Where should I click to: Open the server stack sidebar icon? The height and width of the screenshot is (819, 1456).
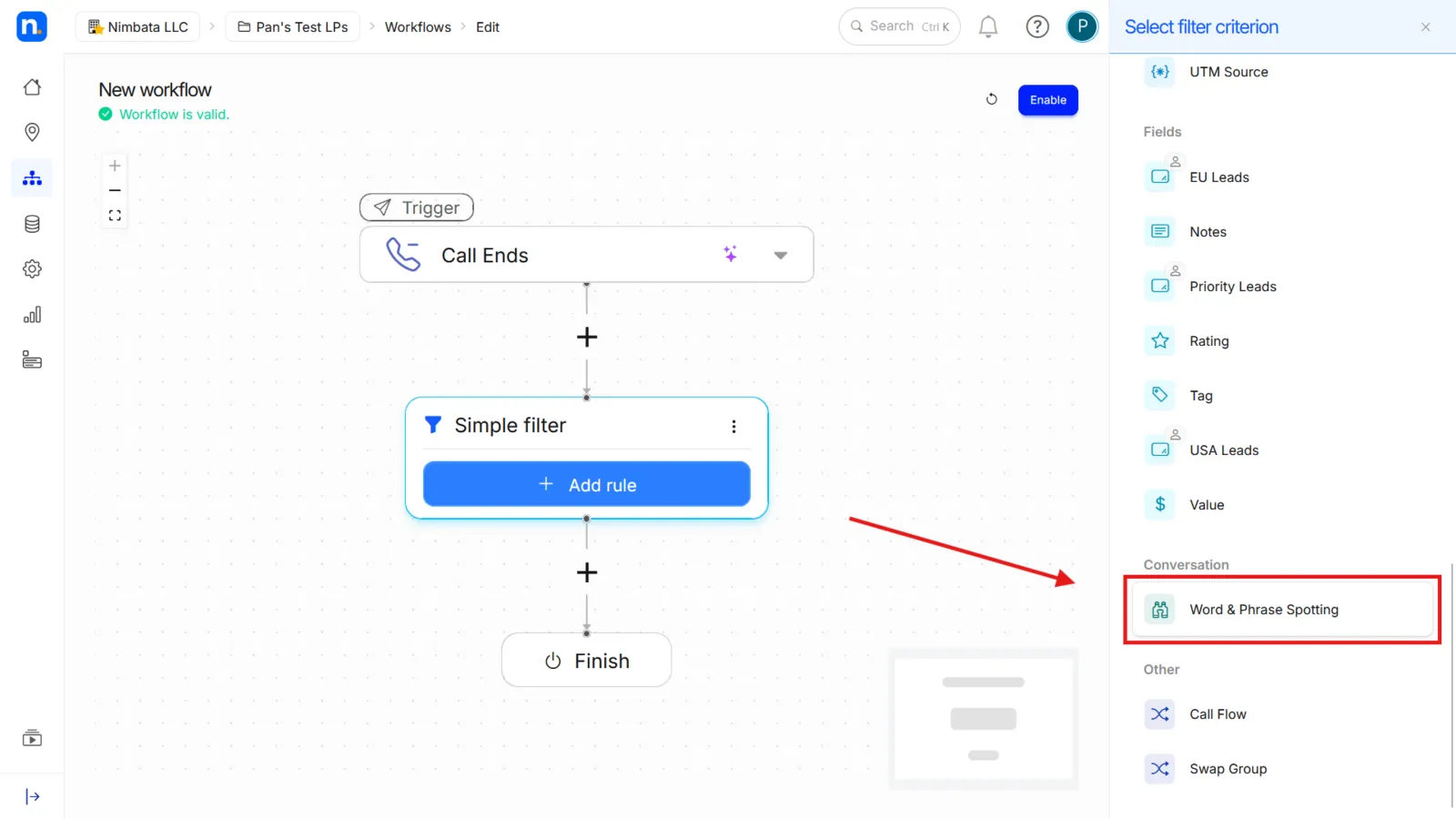point(32,360)
